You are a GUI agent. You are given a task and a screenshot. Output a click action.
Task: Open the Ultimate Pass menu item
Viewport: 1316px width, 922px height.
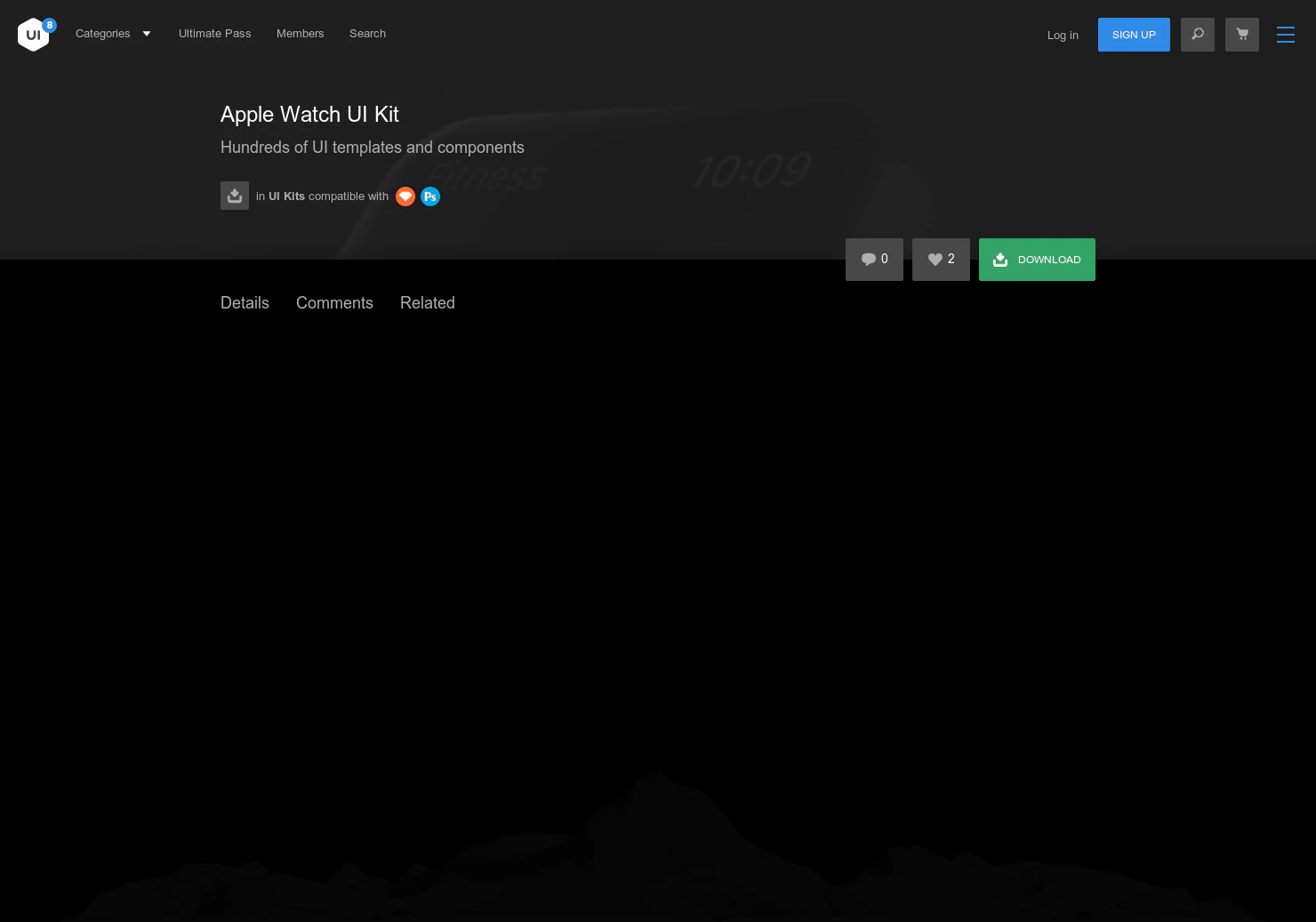[214, 33]
